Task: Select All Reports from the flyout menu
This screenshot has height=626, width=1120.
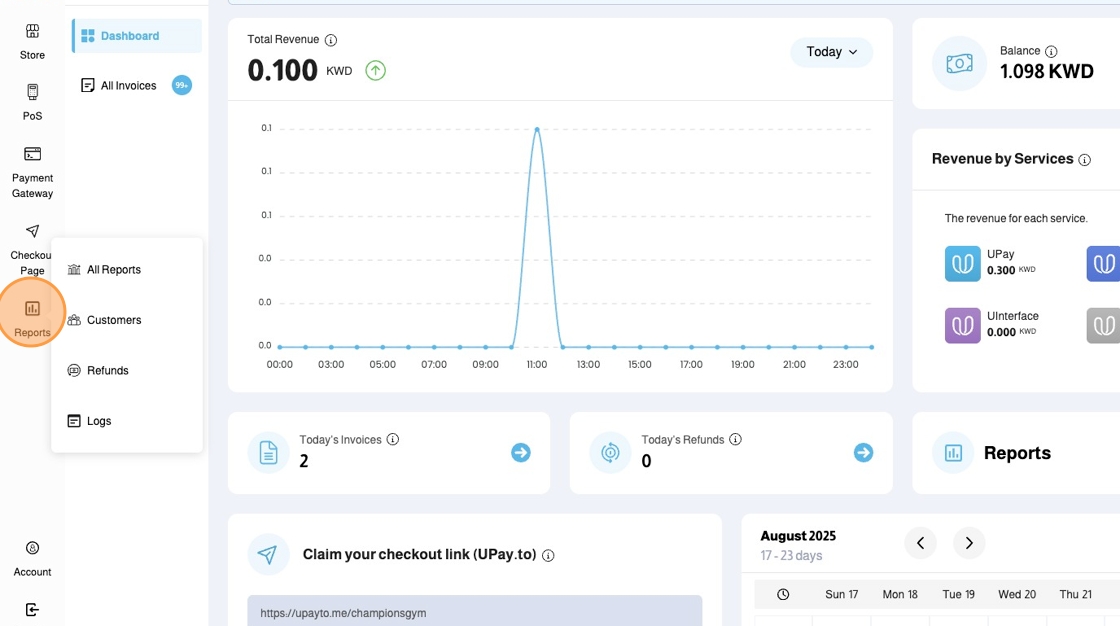Action: (x=113, y=270)
